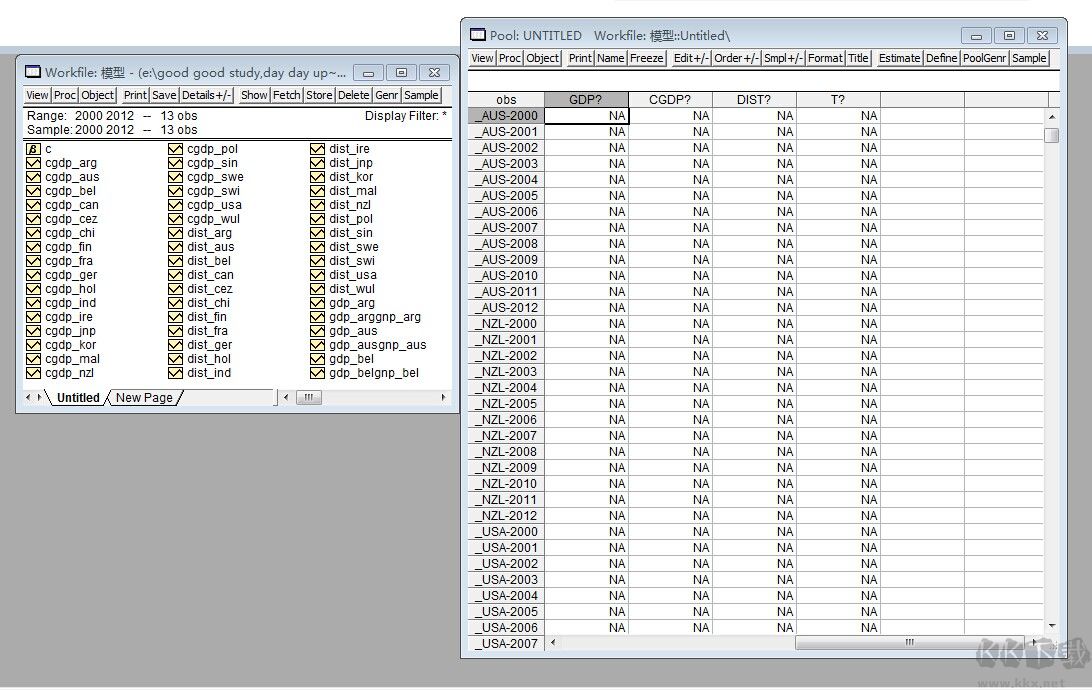Screen dimensions: 1092x690
Task: Click the cgdp_aus series icon
Action: (x=34, y=177)
